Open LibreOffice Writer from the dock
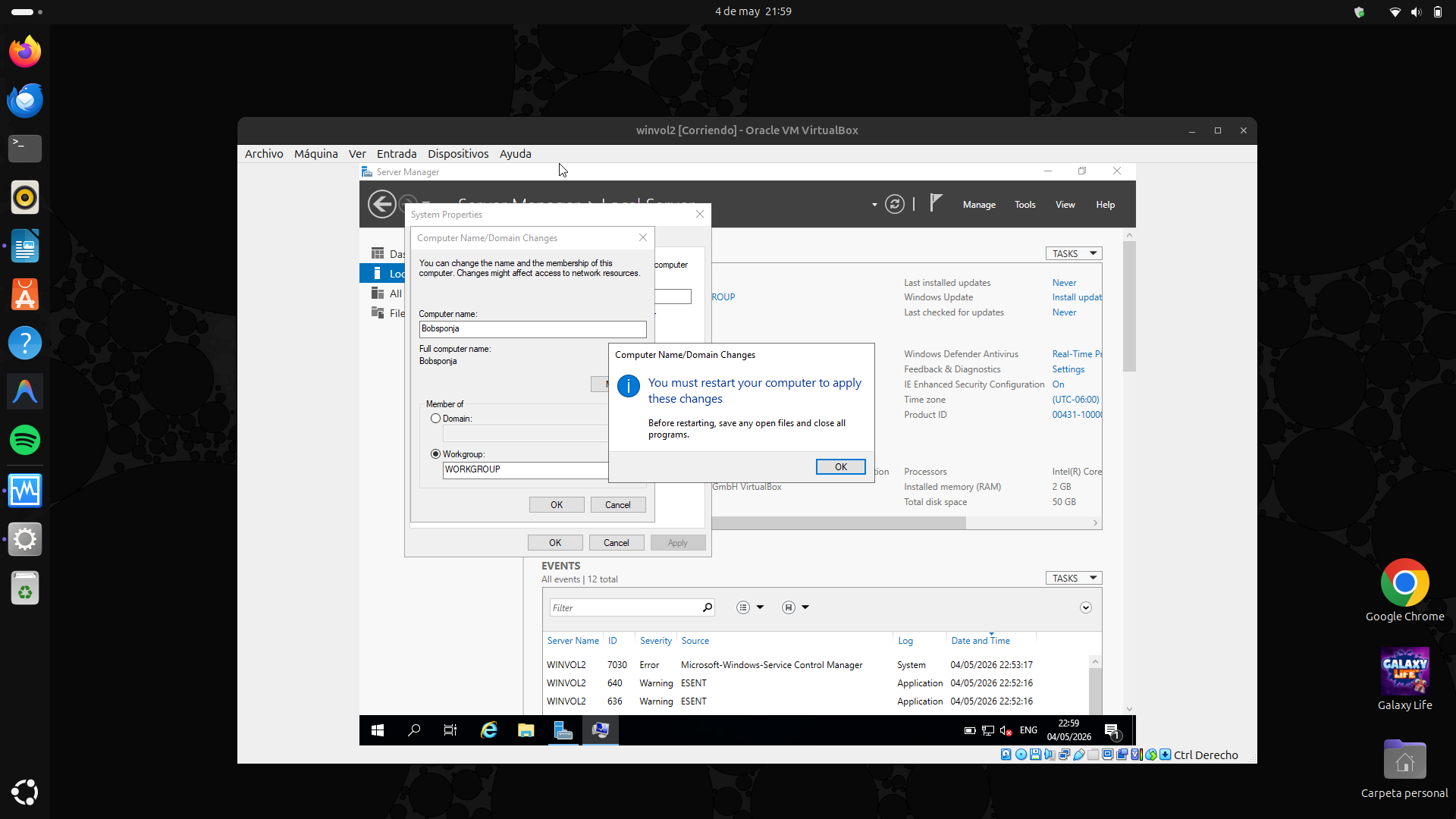Image resolution: width=1456 pixels, height=819 pixels. pyautogui.click(x=25, y=246)
